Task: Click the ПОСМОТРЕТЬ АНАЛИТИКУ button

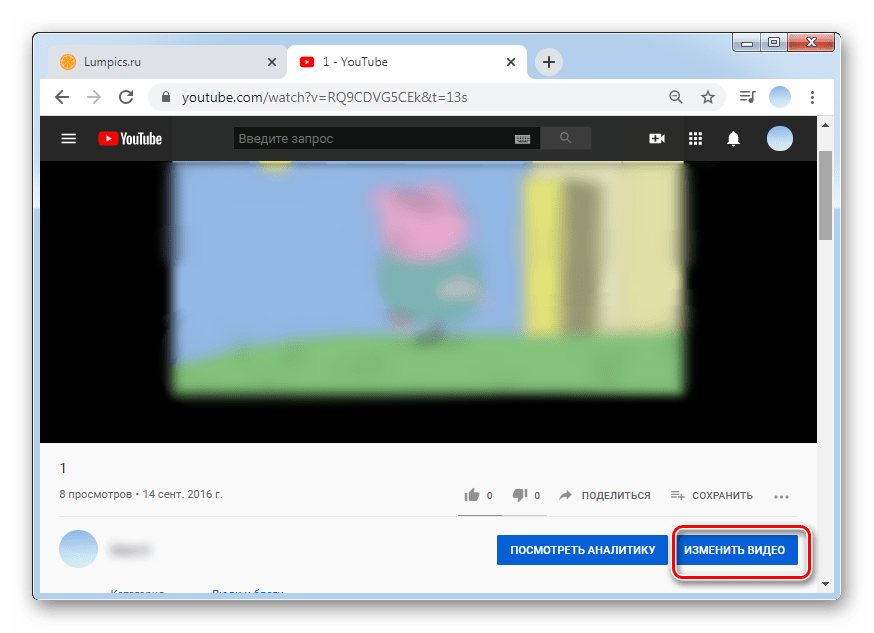Action: [582, 550]
